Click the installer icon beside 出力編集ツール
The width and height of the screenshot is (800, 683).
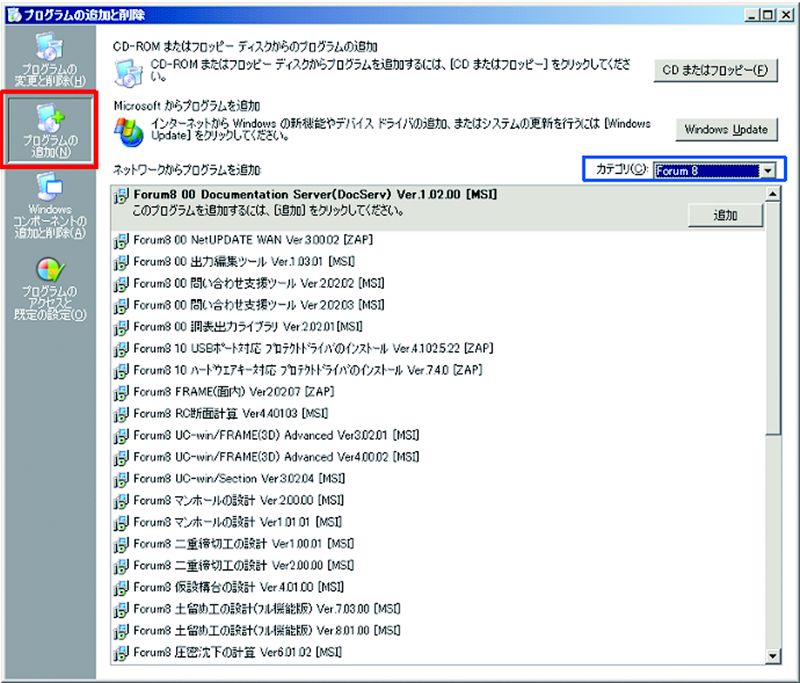coord(121,262)
